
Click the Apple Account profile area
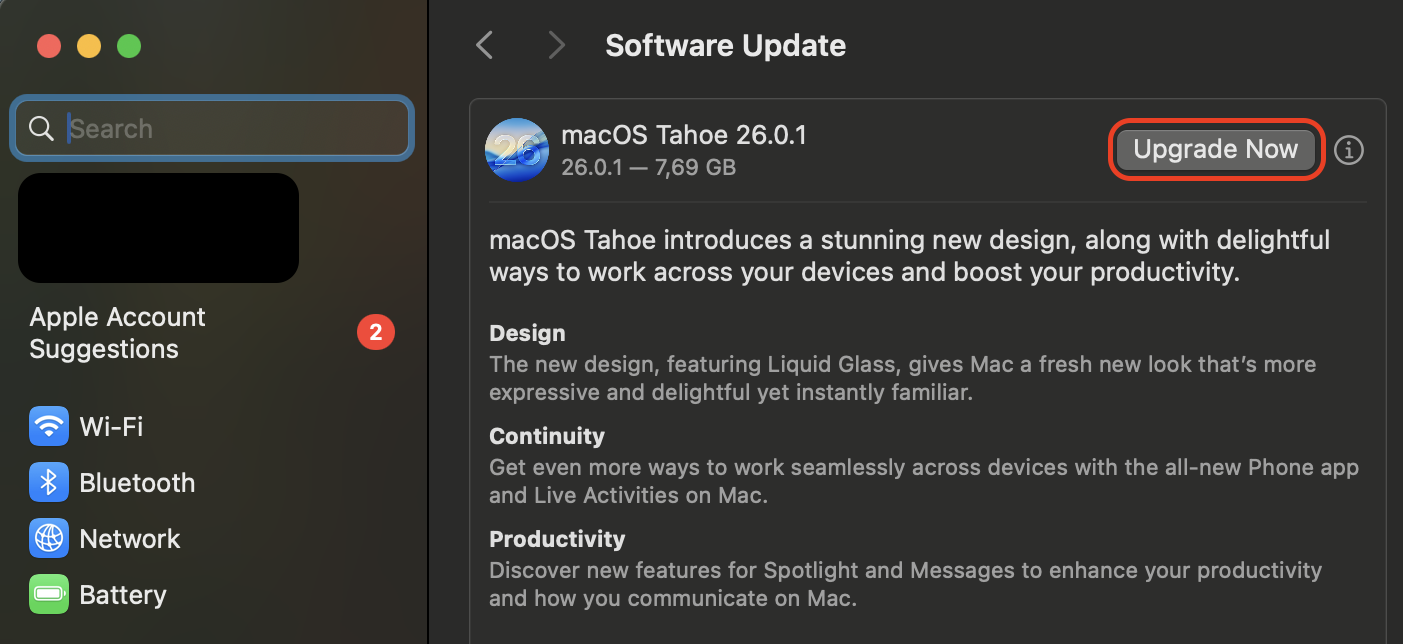[158, 227]
